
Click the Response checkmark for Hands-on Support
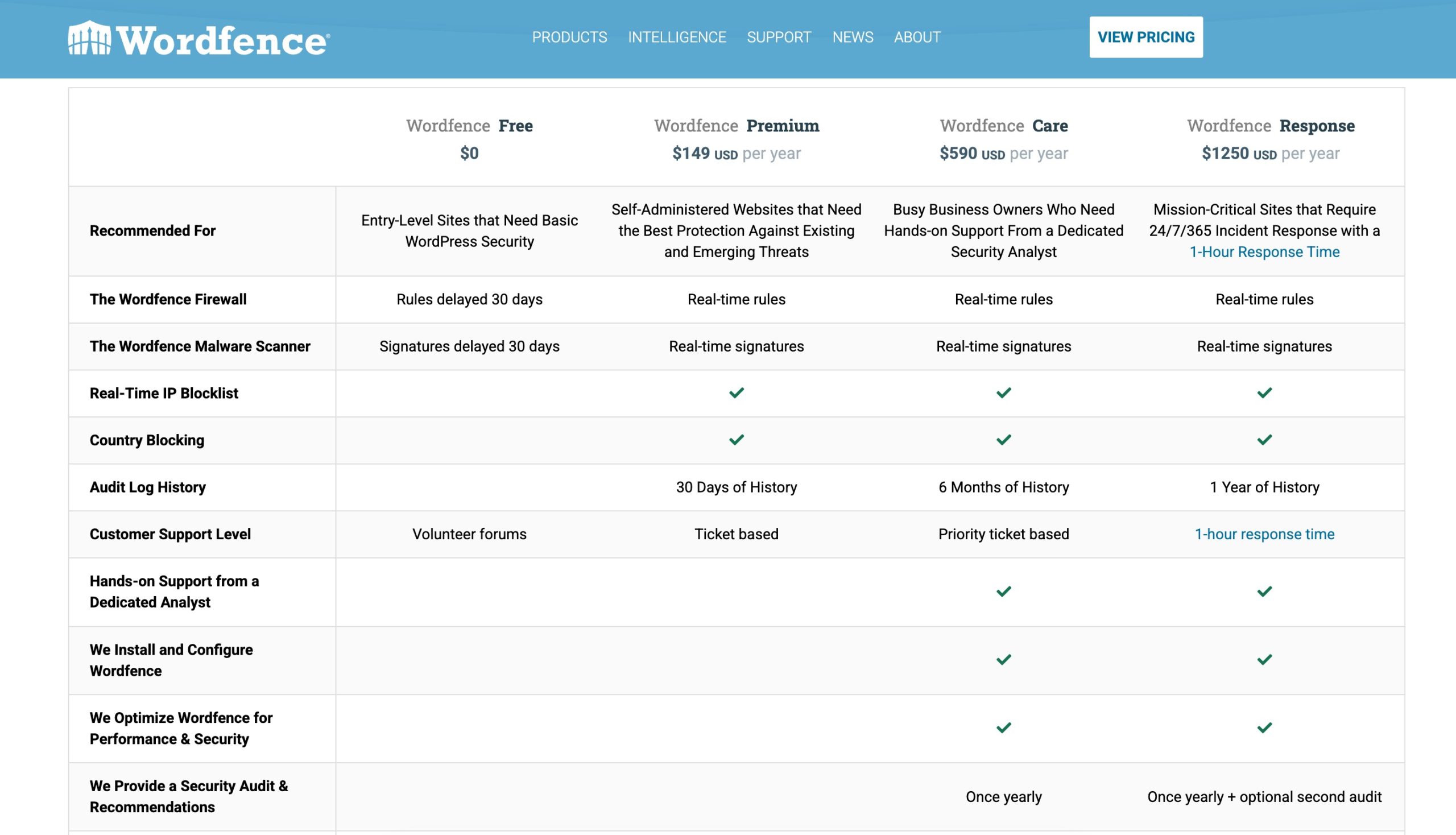pyautogui.click(x=1264, y=591)
